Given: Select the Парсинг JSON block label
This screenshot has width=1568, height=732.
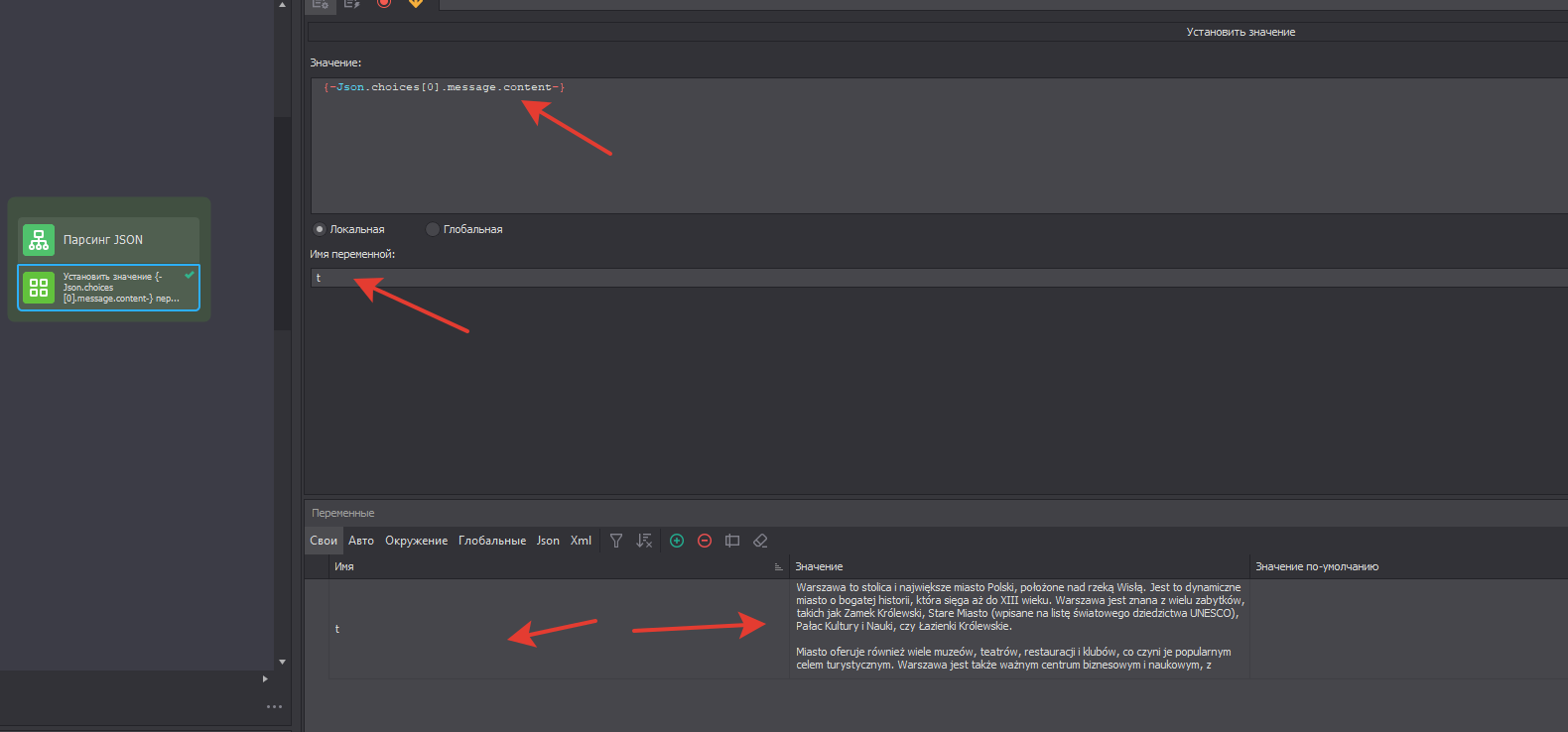Looking at the screenshot, I should point(103,240).
